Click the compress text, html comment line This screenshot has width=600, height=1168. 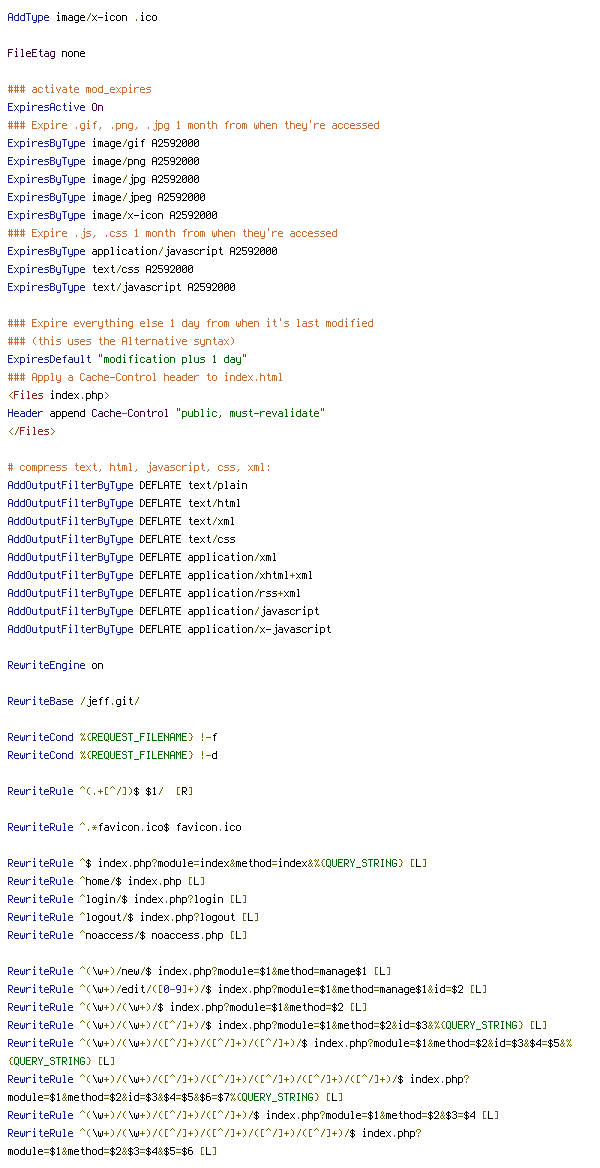coord(139,467)
